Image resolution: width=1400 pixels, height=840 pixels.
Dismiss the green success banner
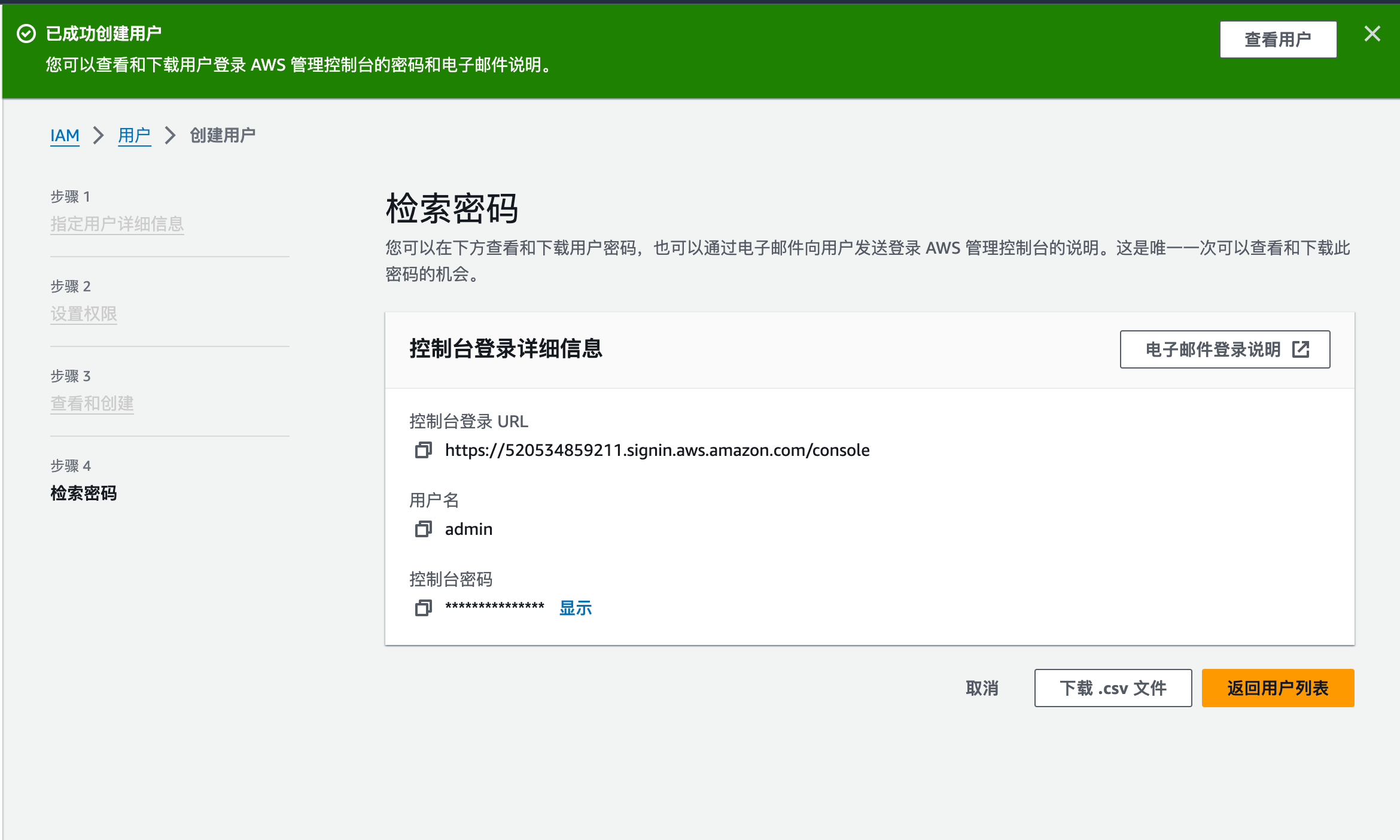coord(1372,34)
